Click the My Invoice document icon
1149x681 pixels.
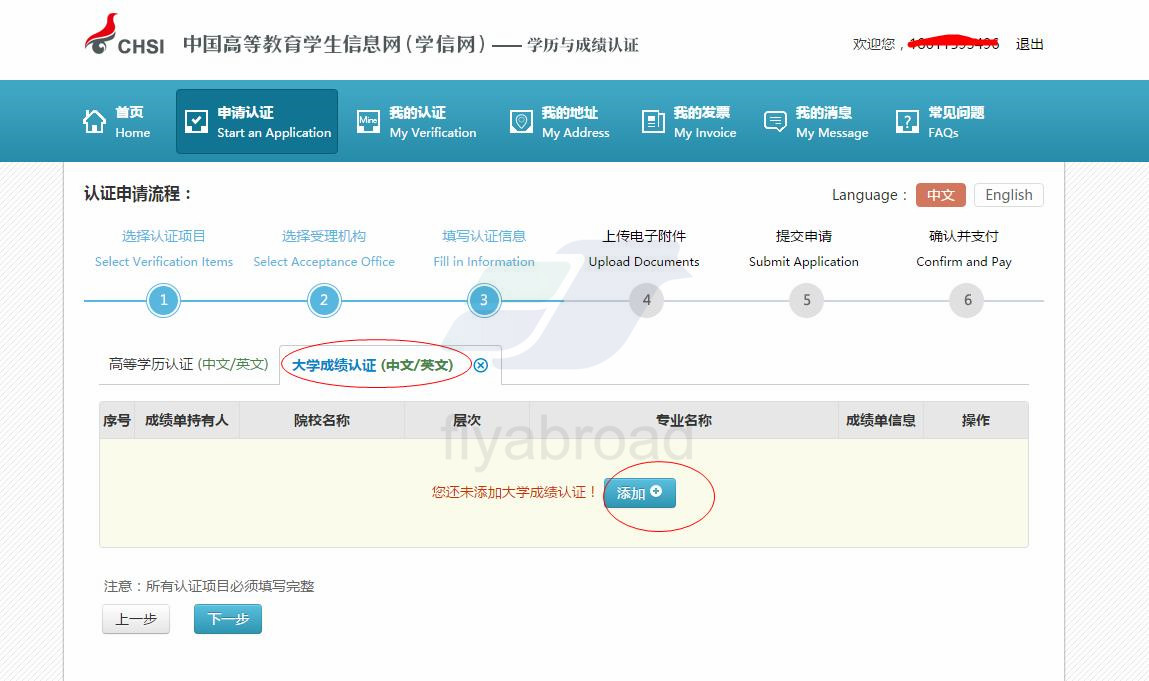653,122
